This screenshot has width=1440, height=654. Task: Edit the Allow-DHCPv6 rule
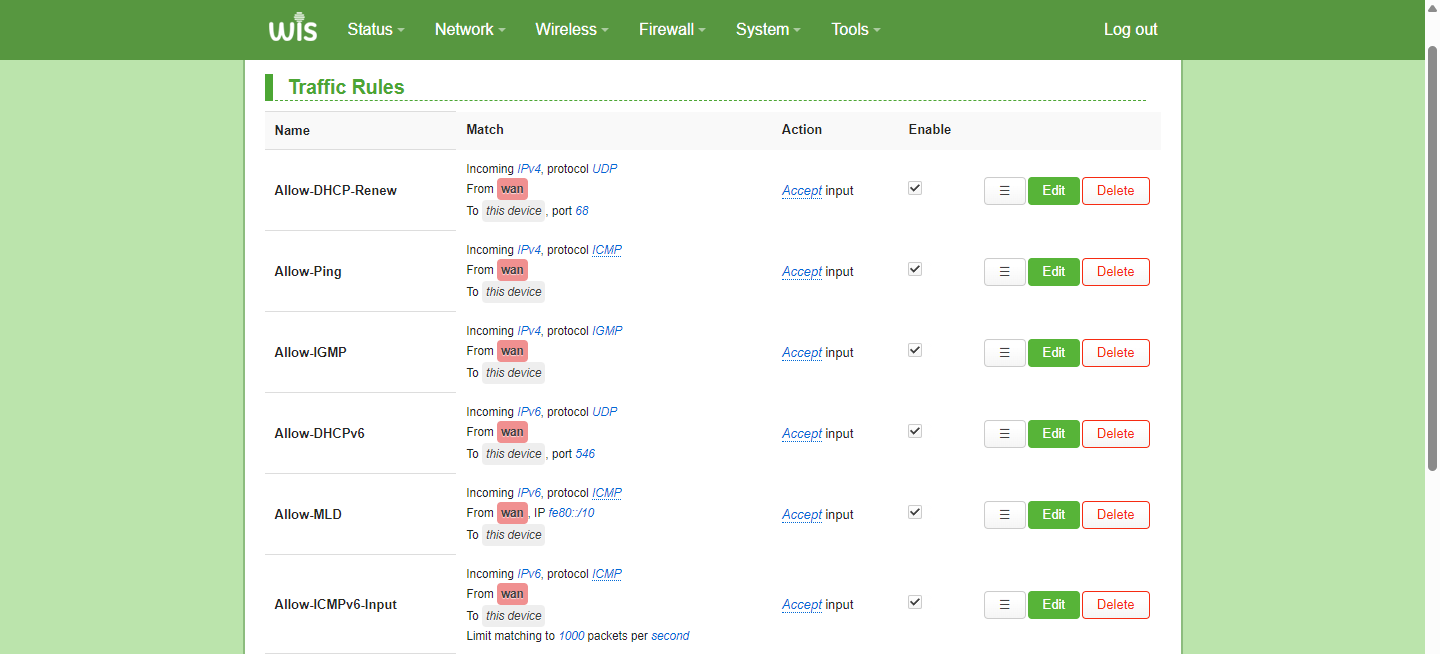tap(1054, 434)
